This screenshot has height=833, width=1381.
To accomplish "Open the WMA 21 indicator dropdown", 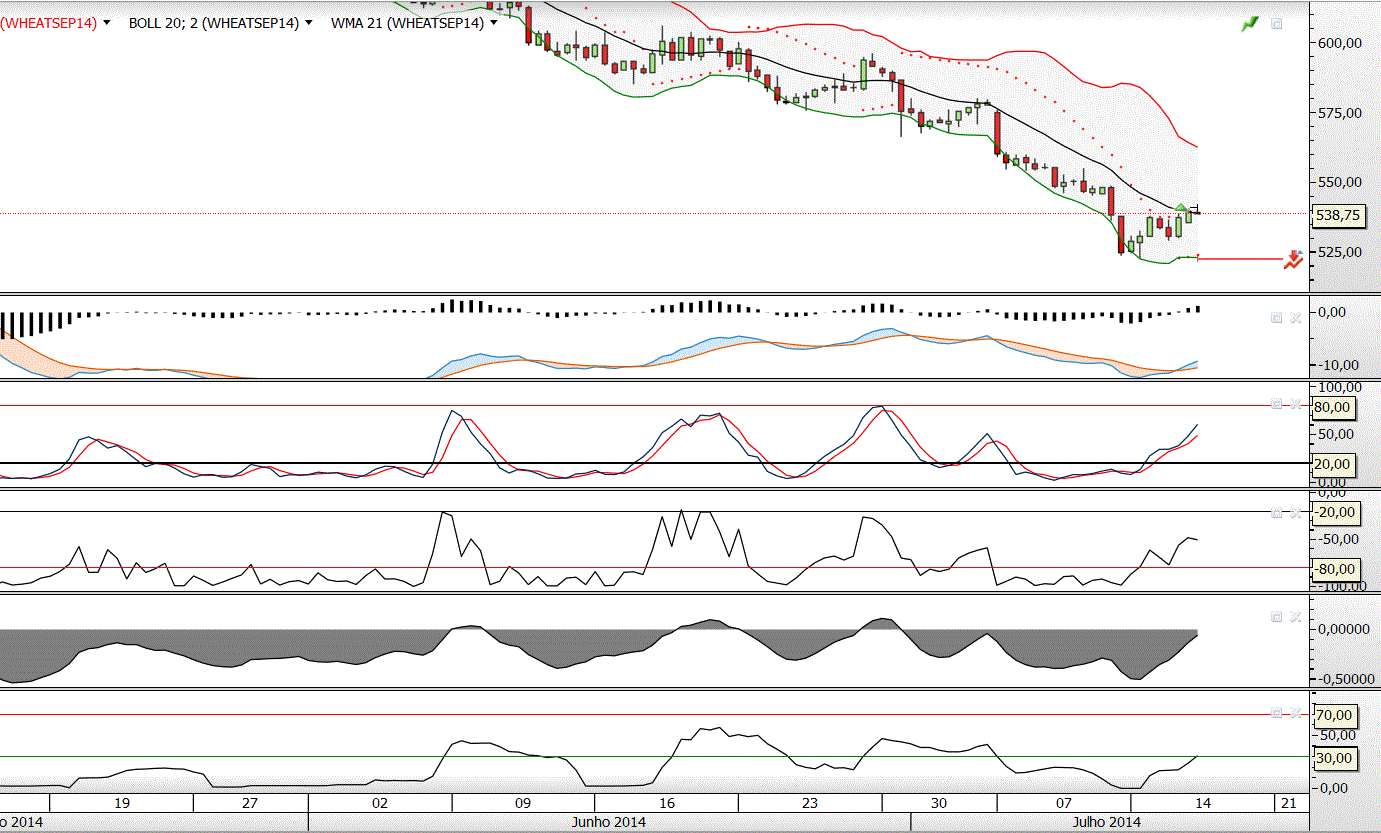I will click(492, 22).
